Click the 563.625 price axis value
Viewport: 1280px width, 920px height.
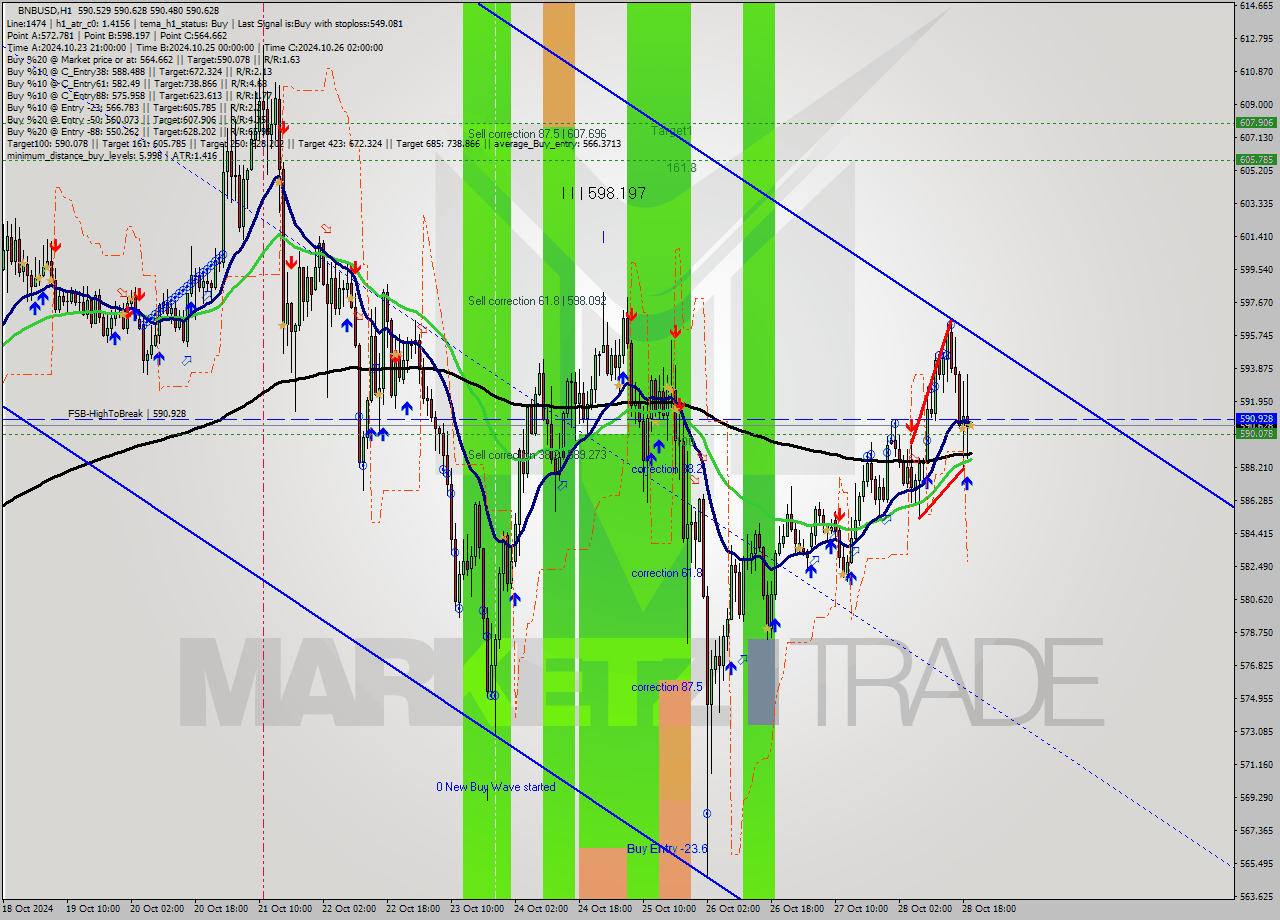pyautogui.click(x=1256, y=896)
